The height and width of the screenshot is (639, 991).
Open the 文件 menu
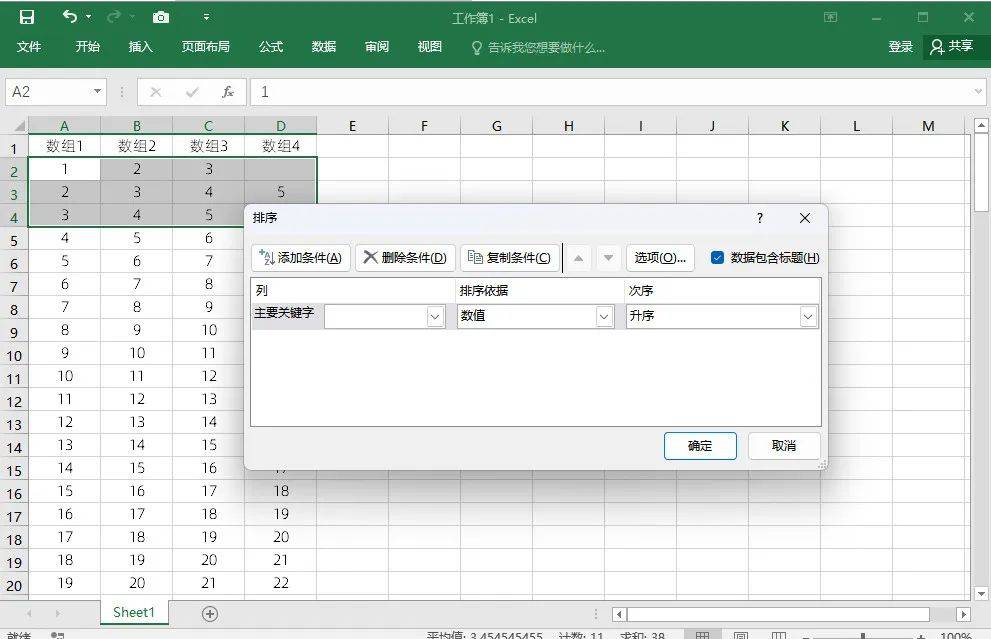tap(29, 46)
